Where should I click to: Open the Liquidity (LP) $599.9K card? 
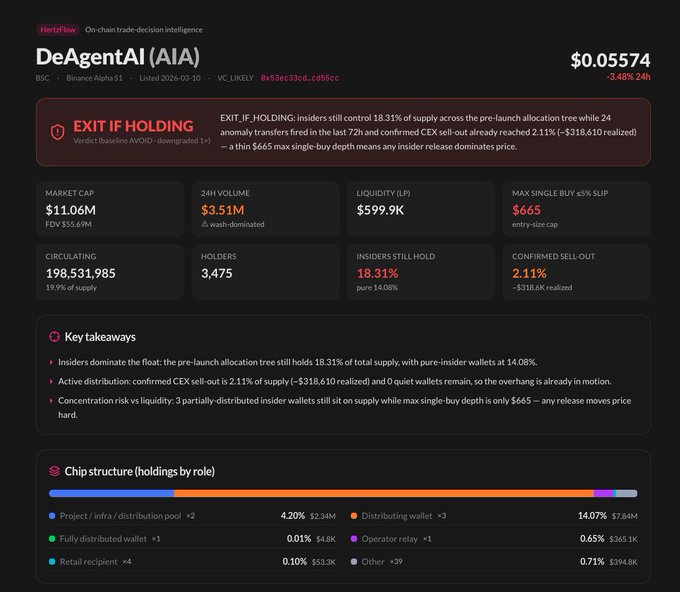421,209
